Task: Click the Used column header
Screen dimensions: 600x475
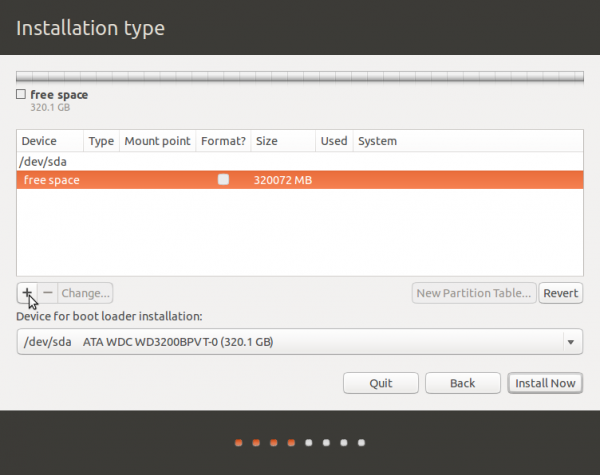Action: click(333, 141)
